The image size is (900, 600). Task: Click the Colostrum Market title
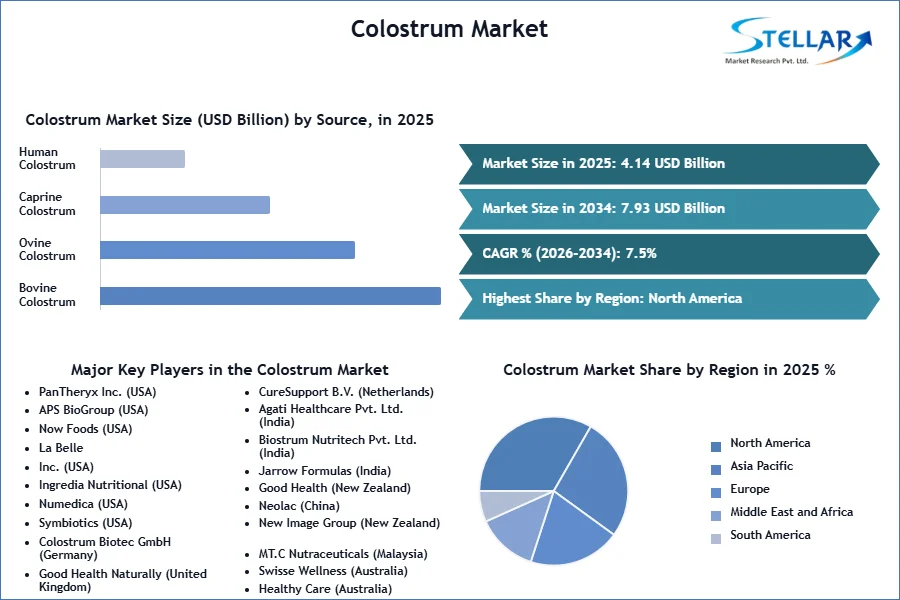tap(449, 29)
